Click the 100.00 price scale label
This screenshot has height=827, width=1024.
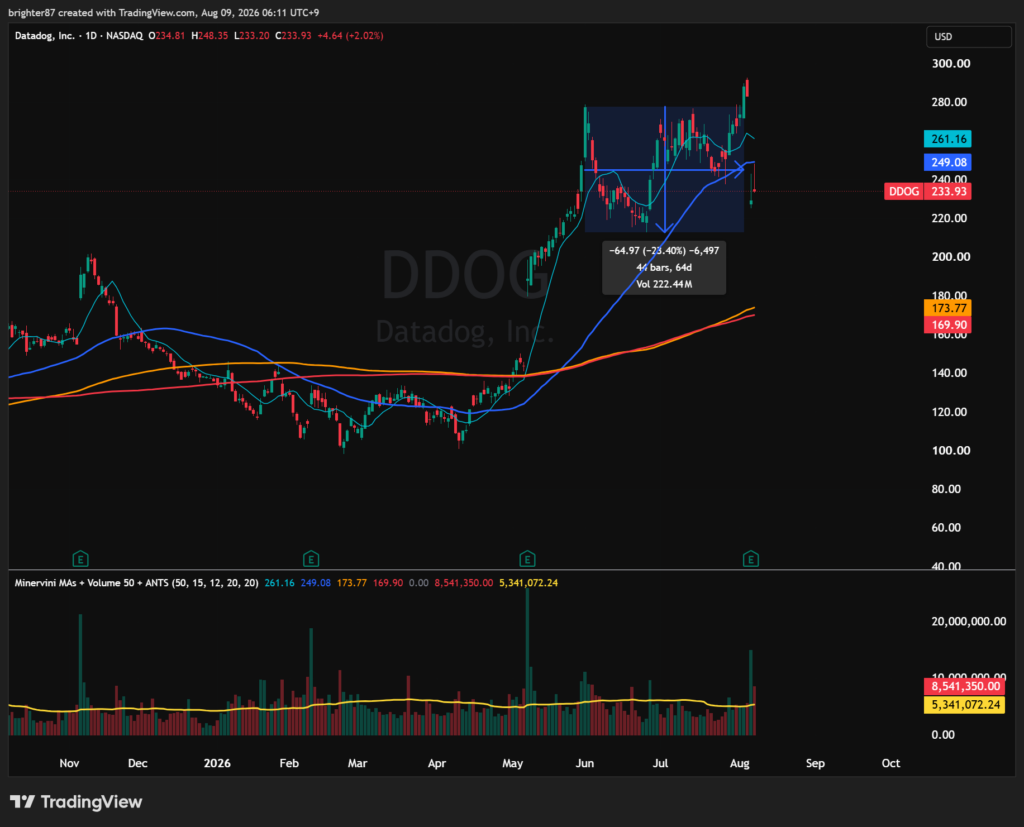(950, 450)
